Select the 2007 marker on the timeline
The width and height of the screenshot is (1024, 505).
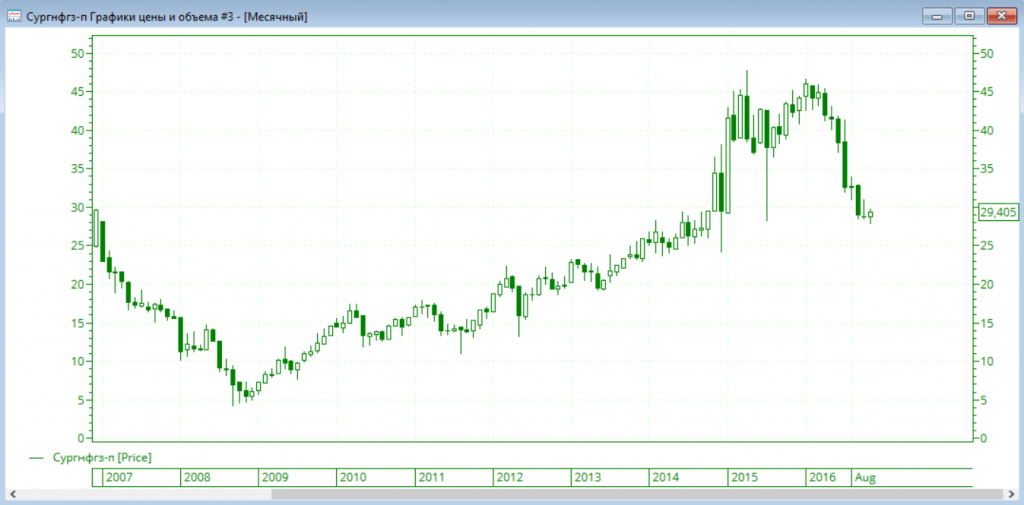(118, 477)
